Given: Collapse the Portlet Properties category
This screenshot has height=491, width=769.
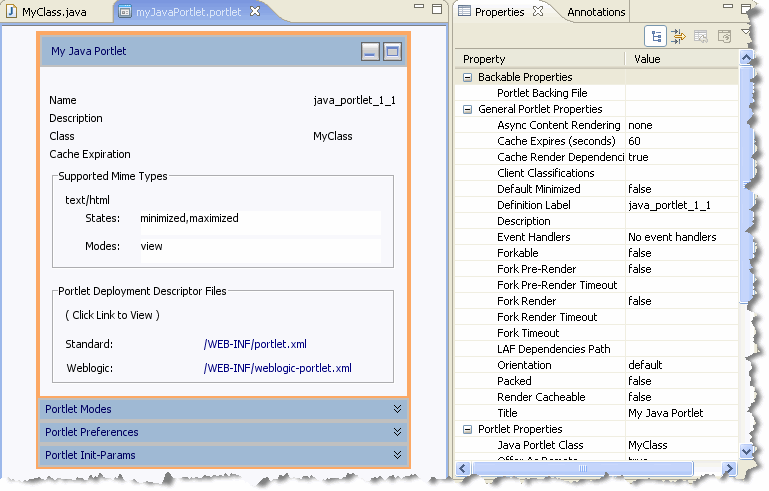Looking at the screenshot, I should (467, 429).
